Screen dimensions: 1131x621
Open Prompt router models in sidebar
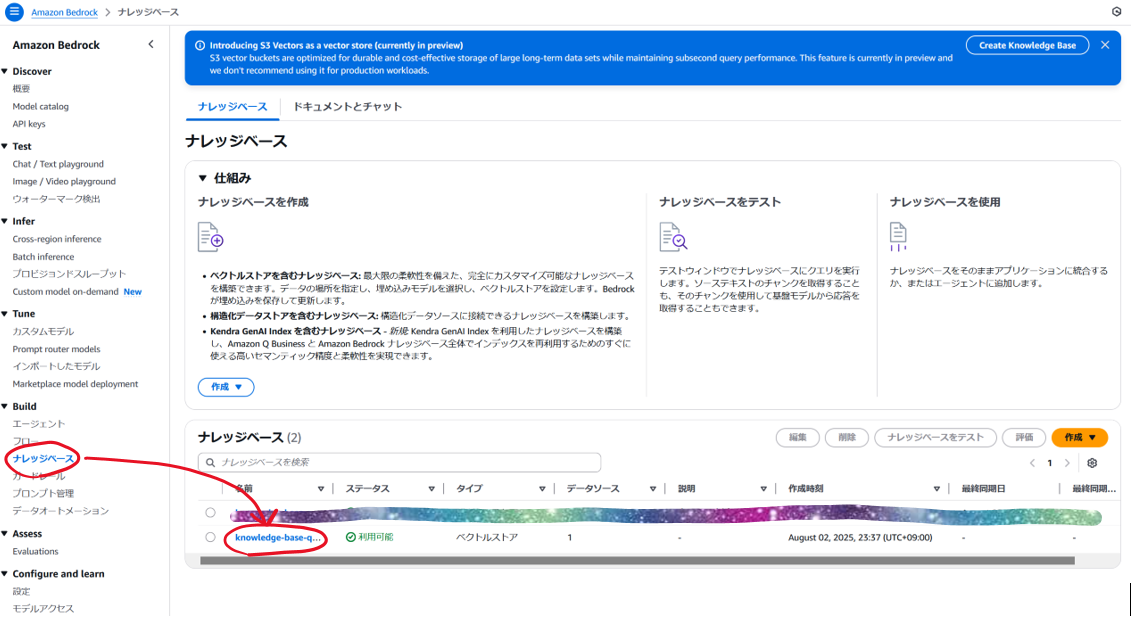tap(56, 349)
